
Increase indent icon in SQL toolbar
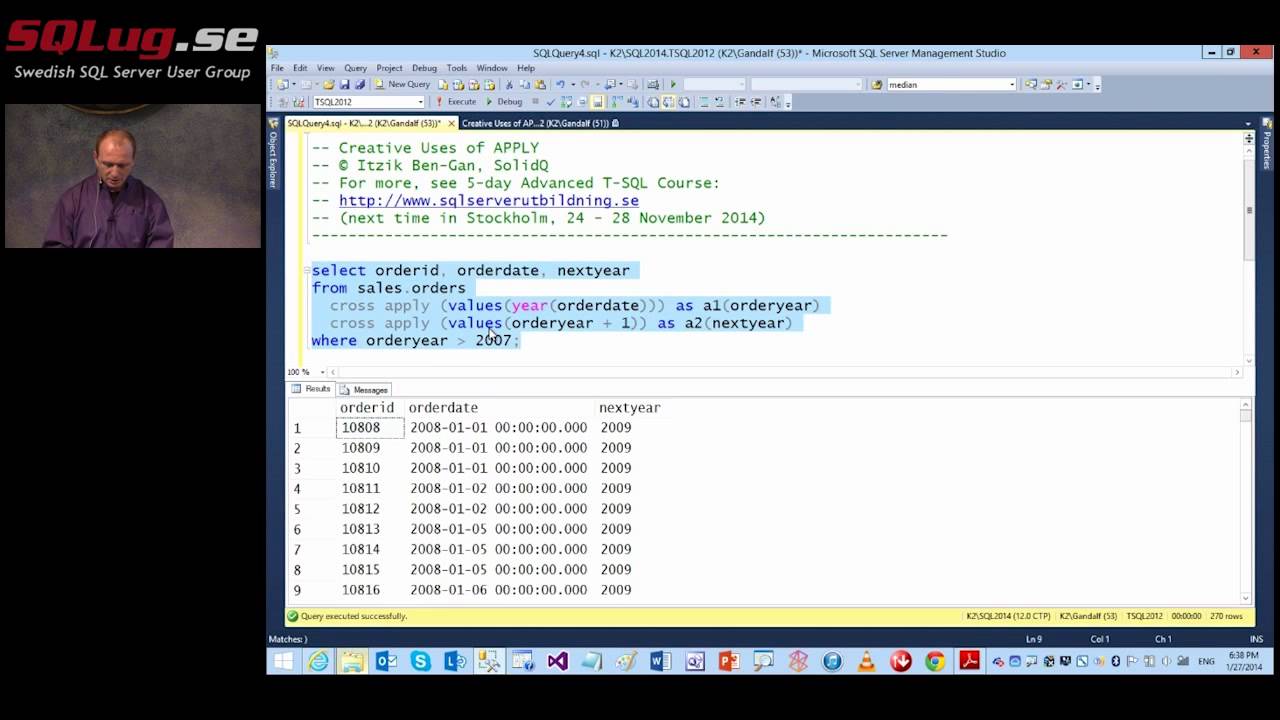[755, 102]
